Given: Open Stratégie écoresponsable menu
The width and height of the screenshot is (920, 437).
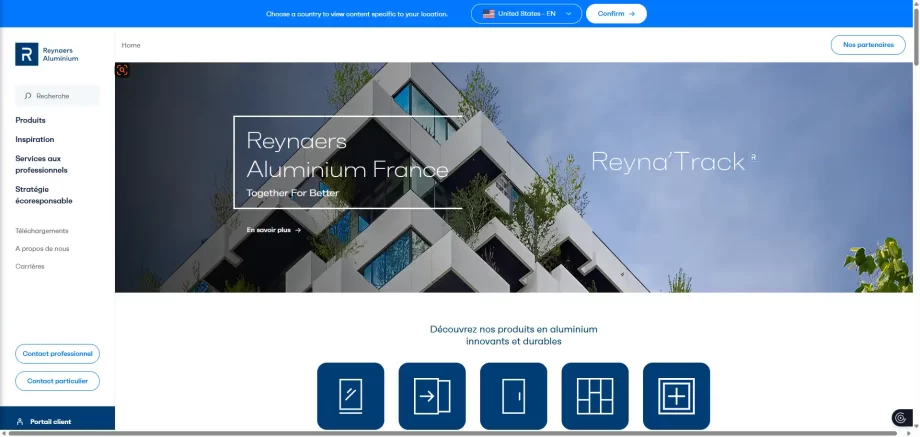Looking at the screenshot, I should [44, 195].
